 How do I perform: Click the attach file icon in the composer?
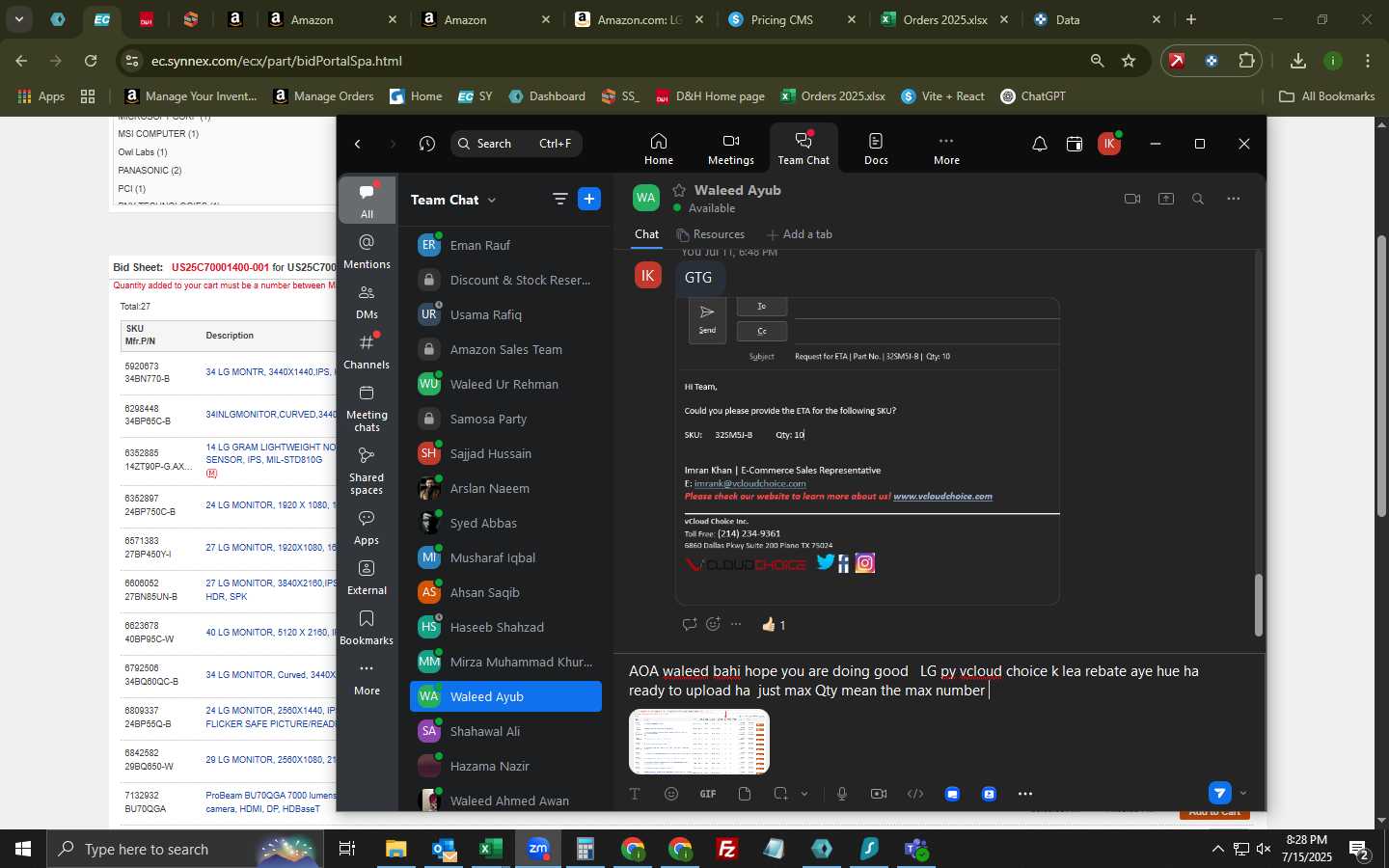coord(745,794)
